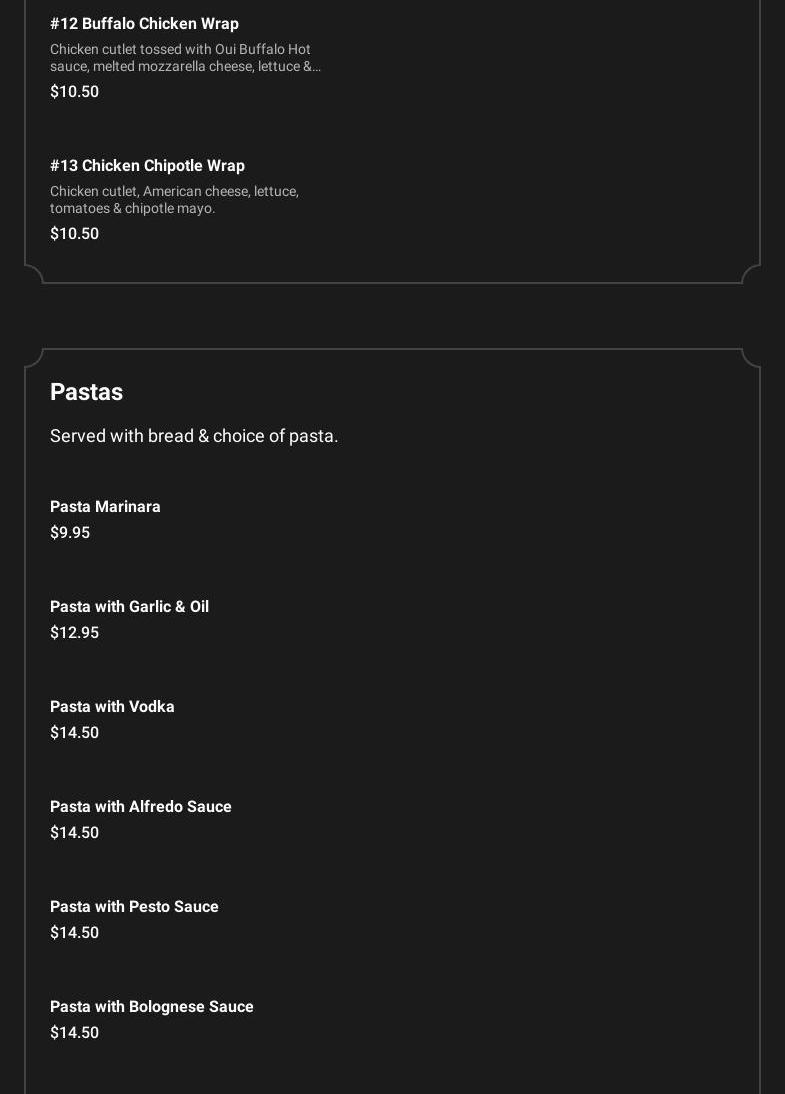Click the $14.50 price under Bolognese Sauce
Image resolution: width=785 pixels, height=1094 pixels.
tap(74, 1033)
